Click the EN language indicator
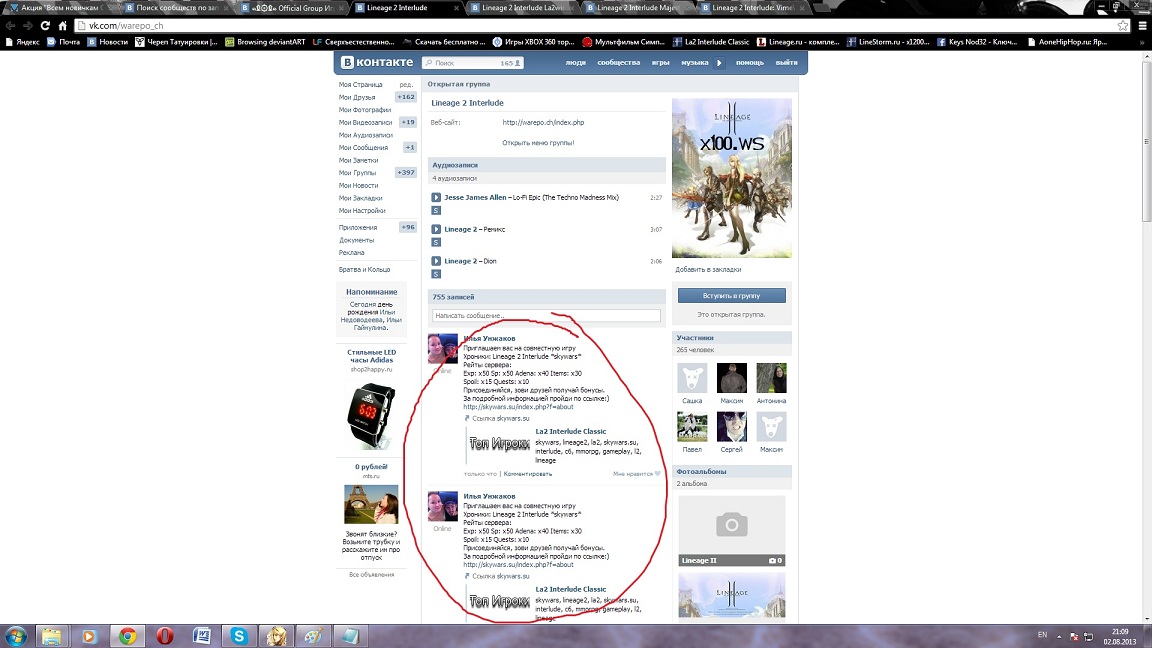 (1042, 635)
